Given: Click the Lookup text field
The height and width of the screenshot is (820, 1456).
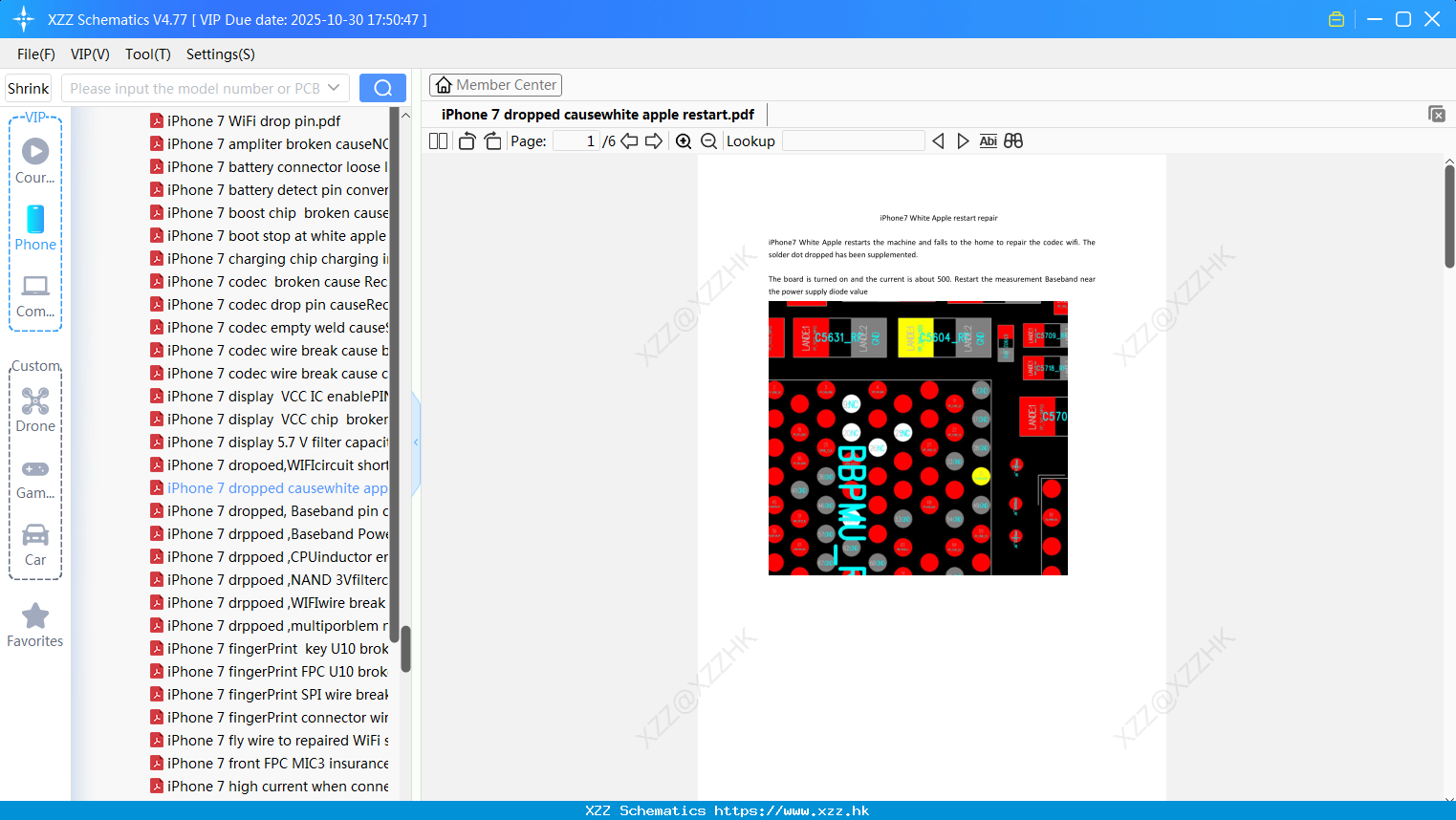Looking at the screenshot, I should pos(854,141).
